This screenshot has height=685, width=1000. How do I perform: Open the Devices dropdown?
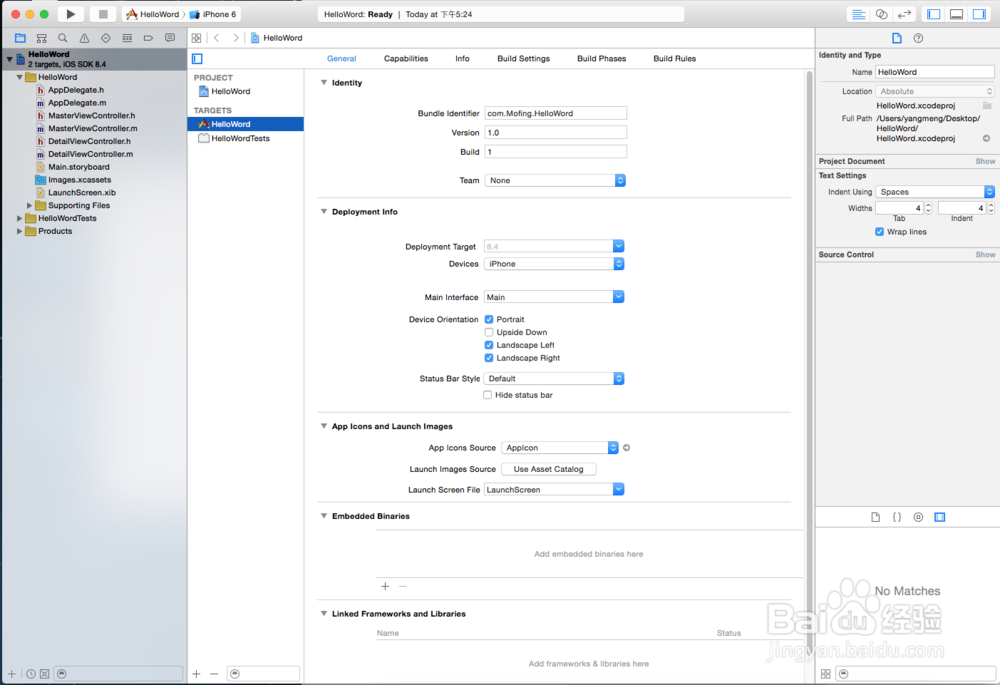(554, 264)
